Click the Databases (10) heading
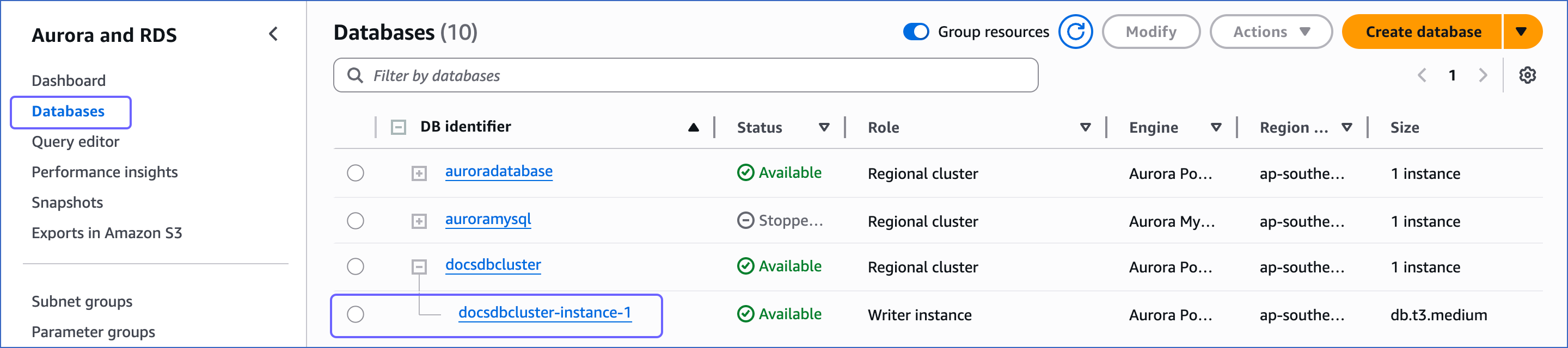Screen dimensions: 1568x348 406,32
